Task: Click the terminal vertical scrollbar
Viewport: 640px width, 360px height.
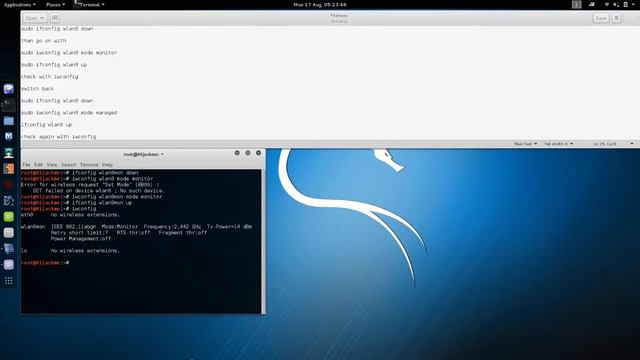Action: pyautogui.click(x=263, y=241)
